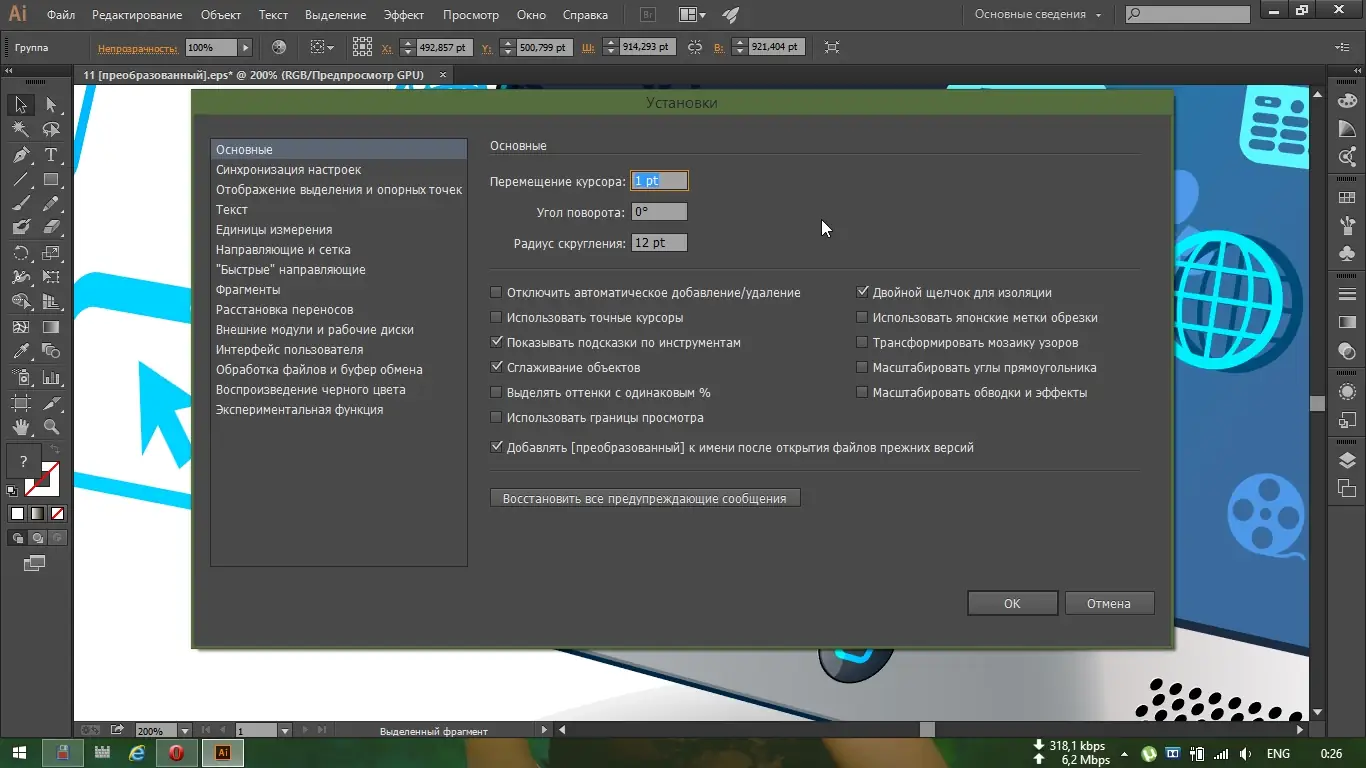
Task: Enable 'Отключить автоматическое добавление/удаление' checkbox
Action: pos(496,293)
